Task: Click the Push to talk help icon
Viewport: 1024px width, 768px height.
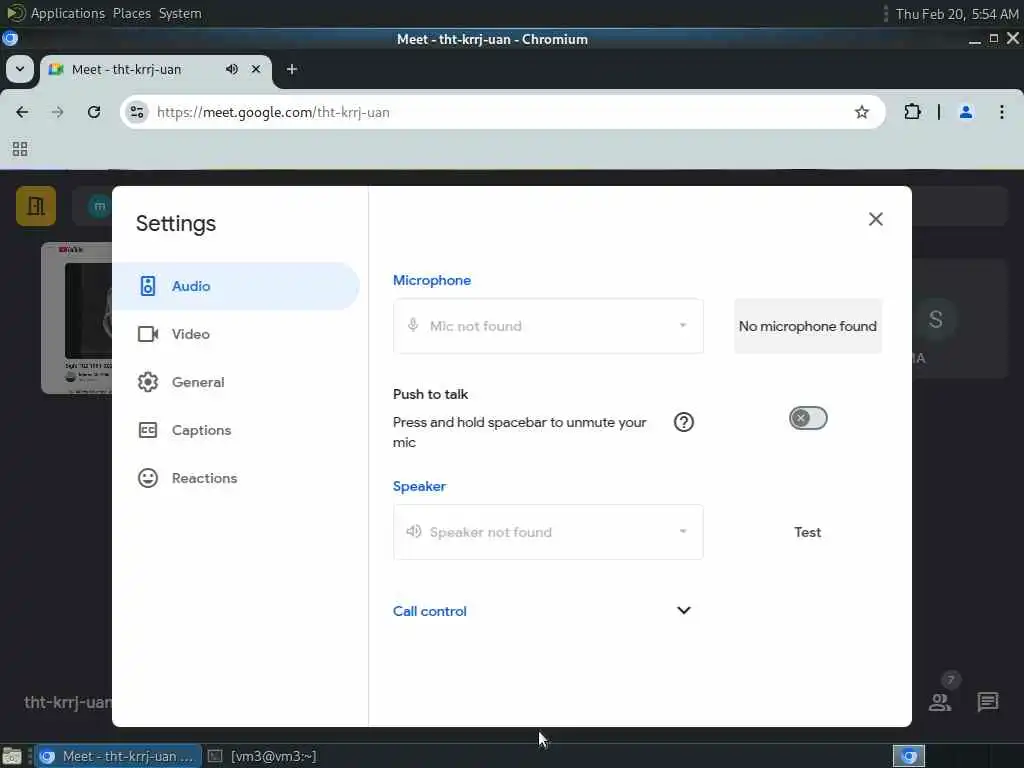Action: click(683, 422)
